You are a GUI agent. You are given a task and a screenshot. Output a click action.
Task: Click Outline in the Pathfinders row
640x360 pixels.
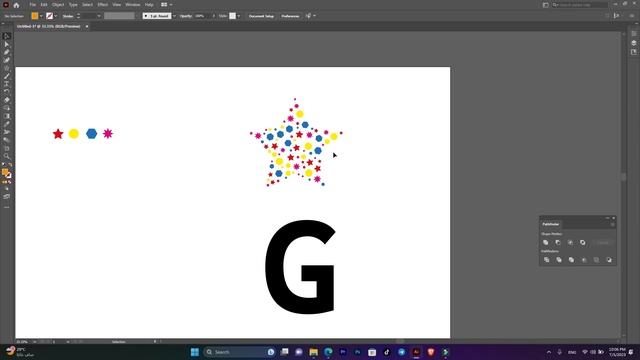point(596,260)
